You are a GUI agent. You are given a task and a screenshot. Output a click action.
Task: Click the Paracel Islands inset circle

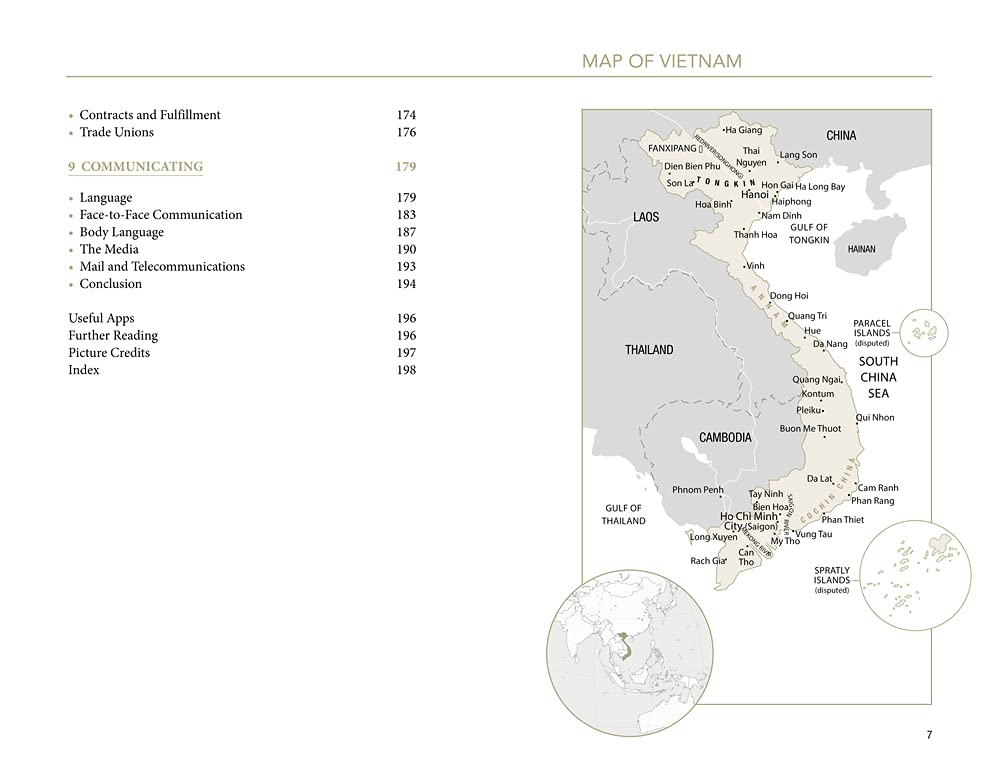tap(924, 330)
